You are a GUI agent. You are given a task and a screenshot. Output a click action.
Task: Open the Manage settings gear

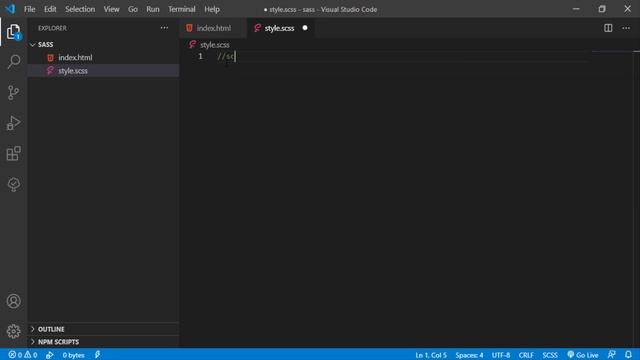coord(13,331)
